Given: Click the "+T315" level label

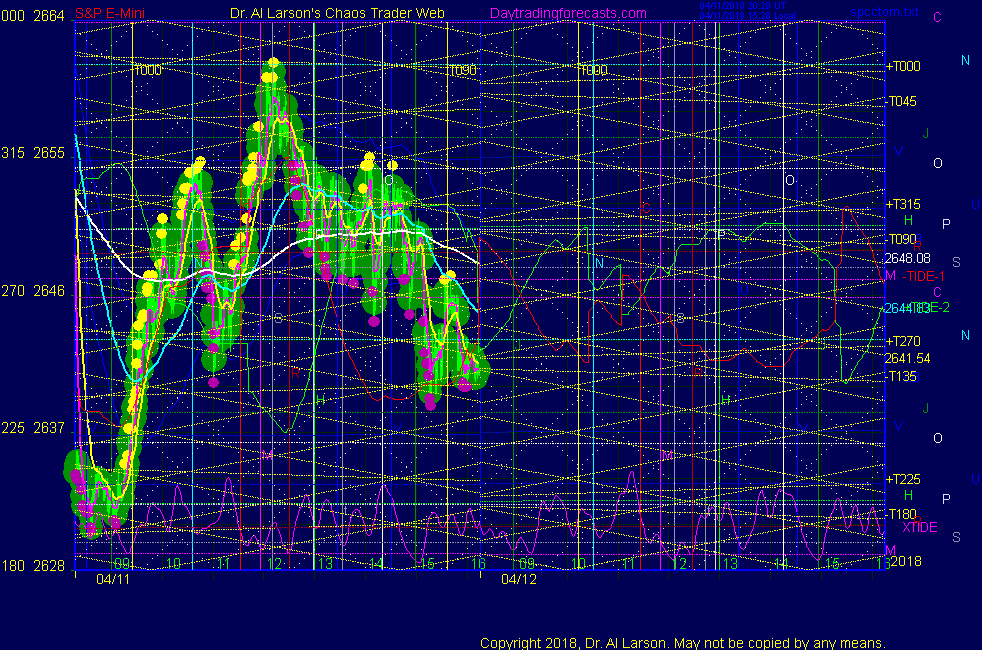Looking at the screenshot, I should pyautogui.click(x=903, y=204).
